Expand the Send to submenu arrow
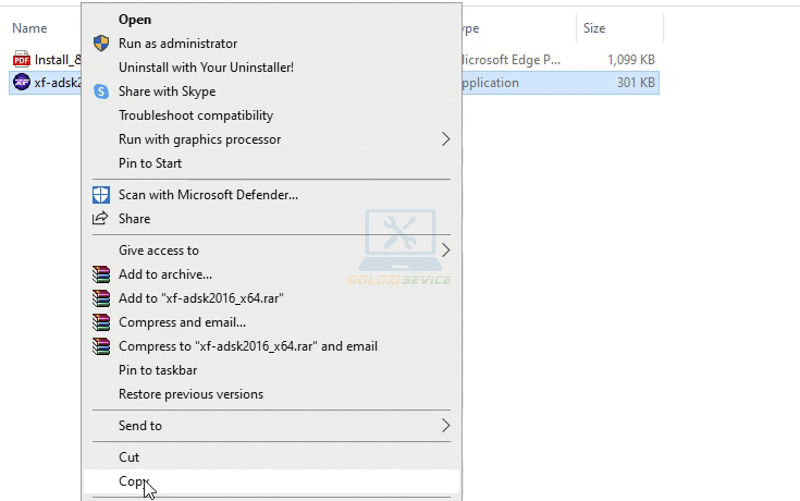This screenshot has width=800, height=501. click(445, 425)
